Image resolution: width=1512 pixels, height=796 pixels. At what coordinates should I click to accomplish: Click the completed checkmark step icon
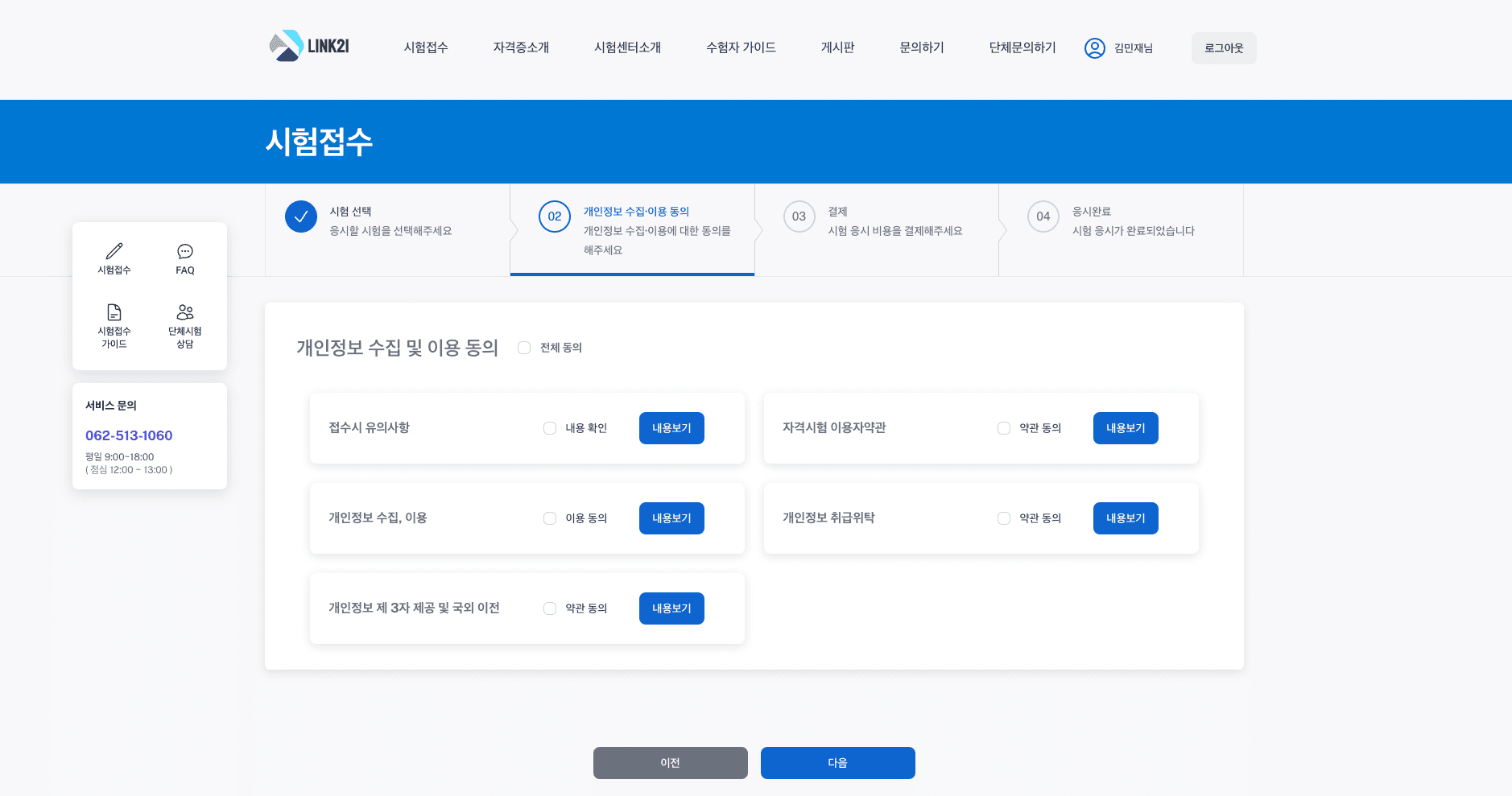pyautogui.click(x=301, y=217)
